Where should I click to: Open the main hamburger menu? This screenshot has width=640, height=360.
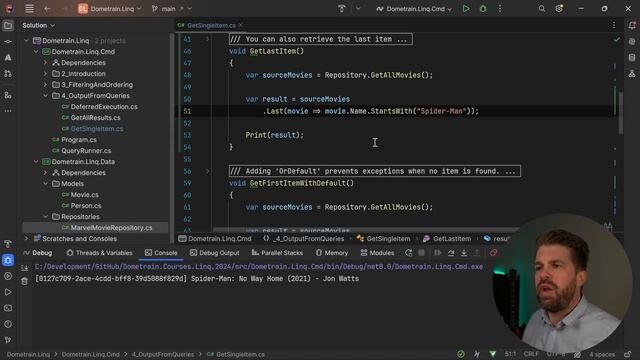click(x=29, y=9)
